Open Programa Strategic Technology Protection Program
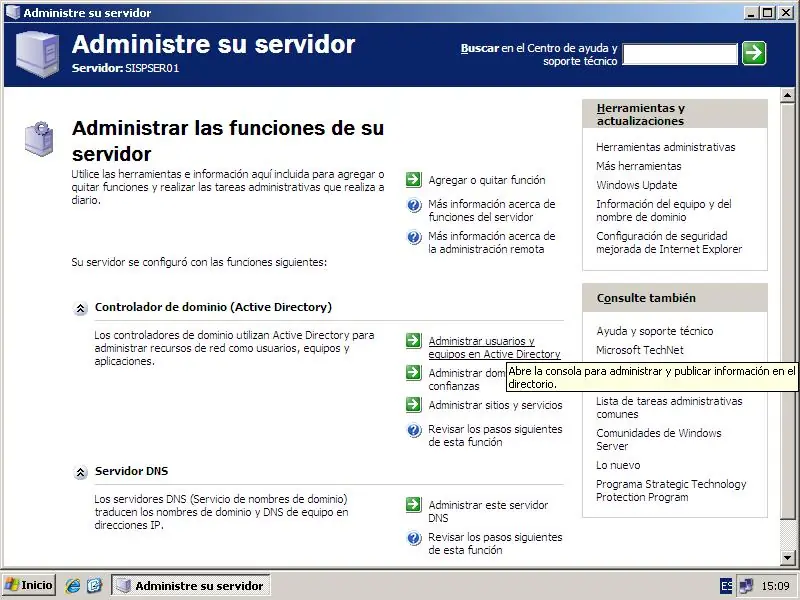 coord(671,490)
